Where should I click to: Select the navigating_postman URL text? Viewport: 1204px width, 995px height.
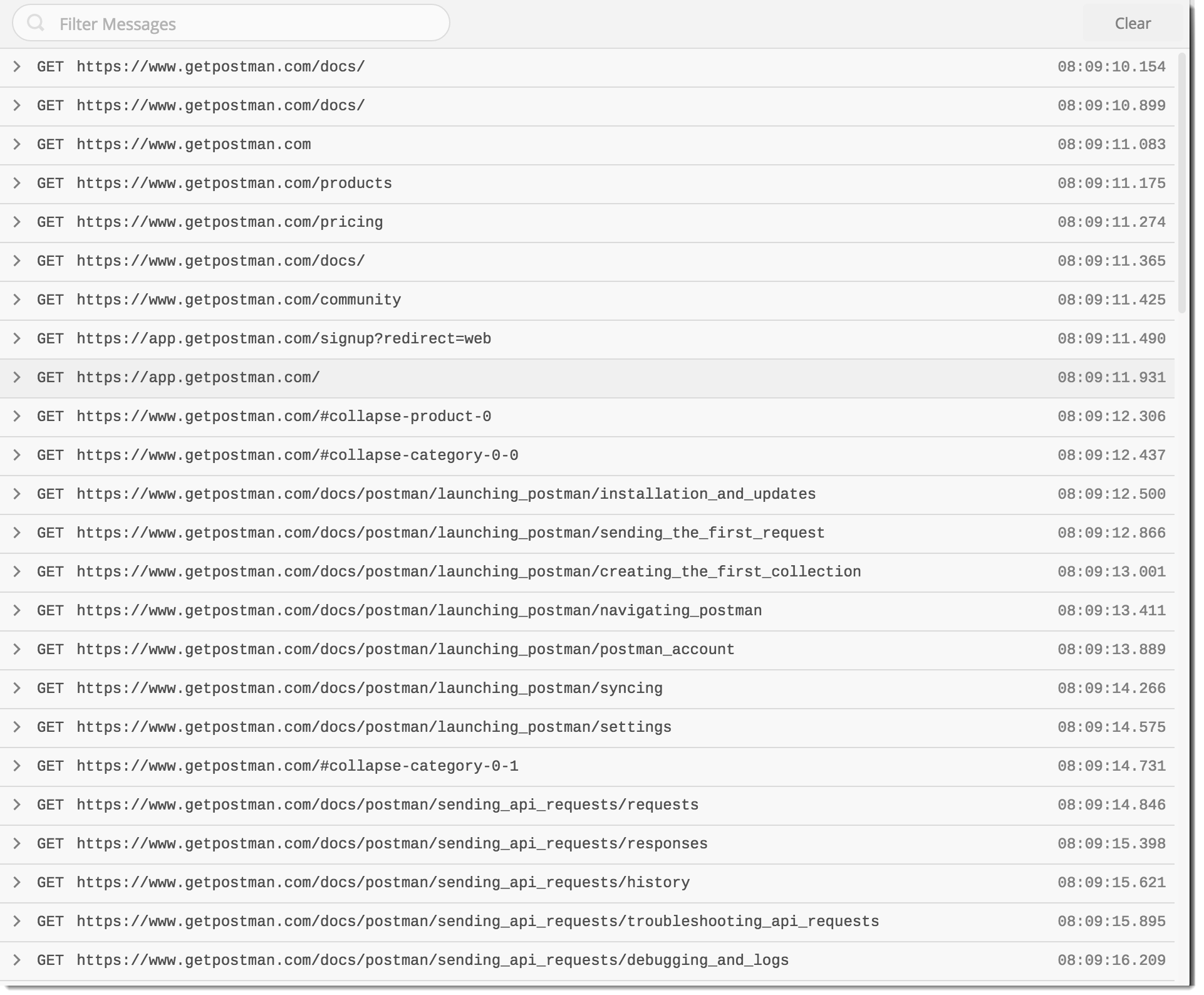click(419, 610)
